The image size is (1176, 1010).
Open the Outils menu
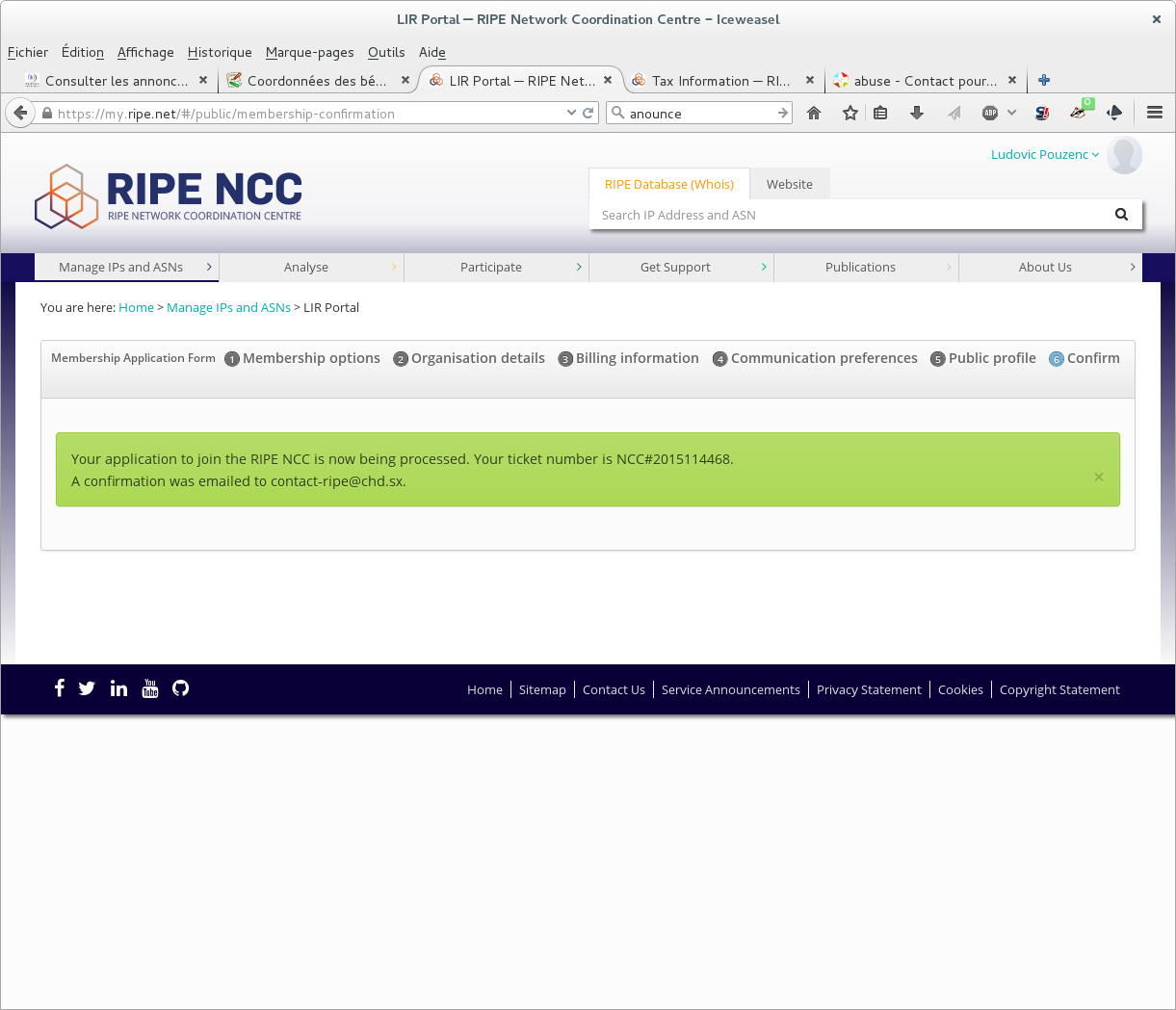coord(386,52)
